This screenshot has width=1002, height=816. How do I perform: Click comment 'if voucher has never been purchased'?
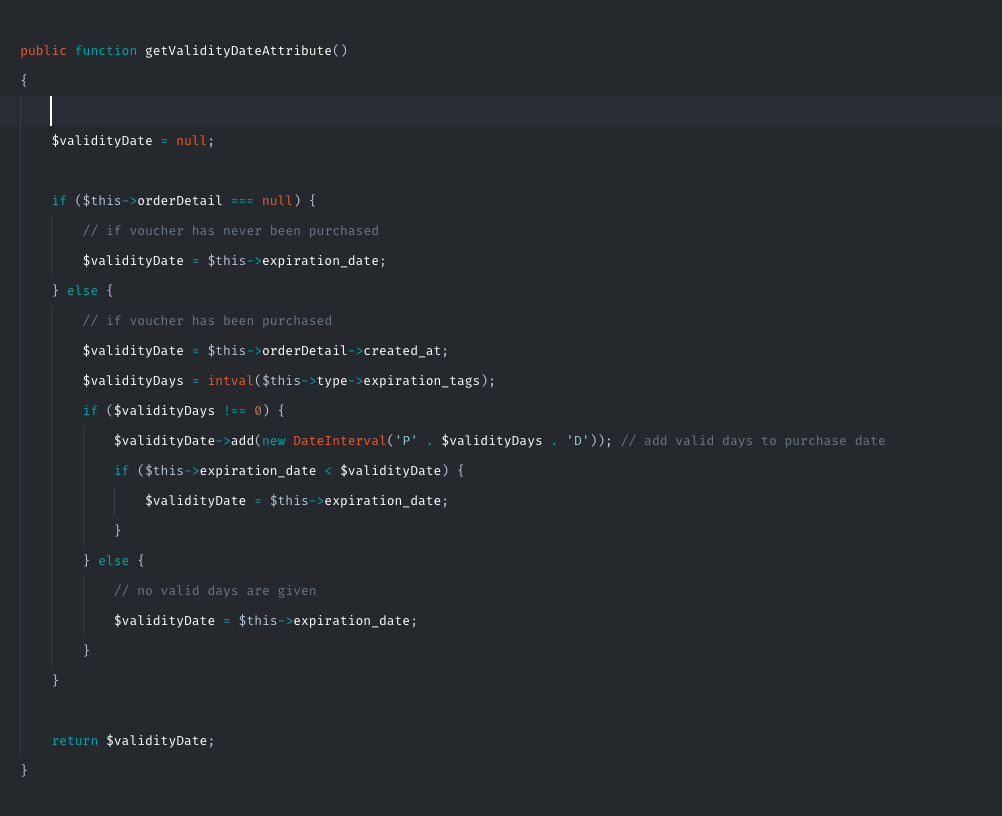pos(231,231)
